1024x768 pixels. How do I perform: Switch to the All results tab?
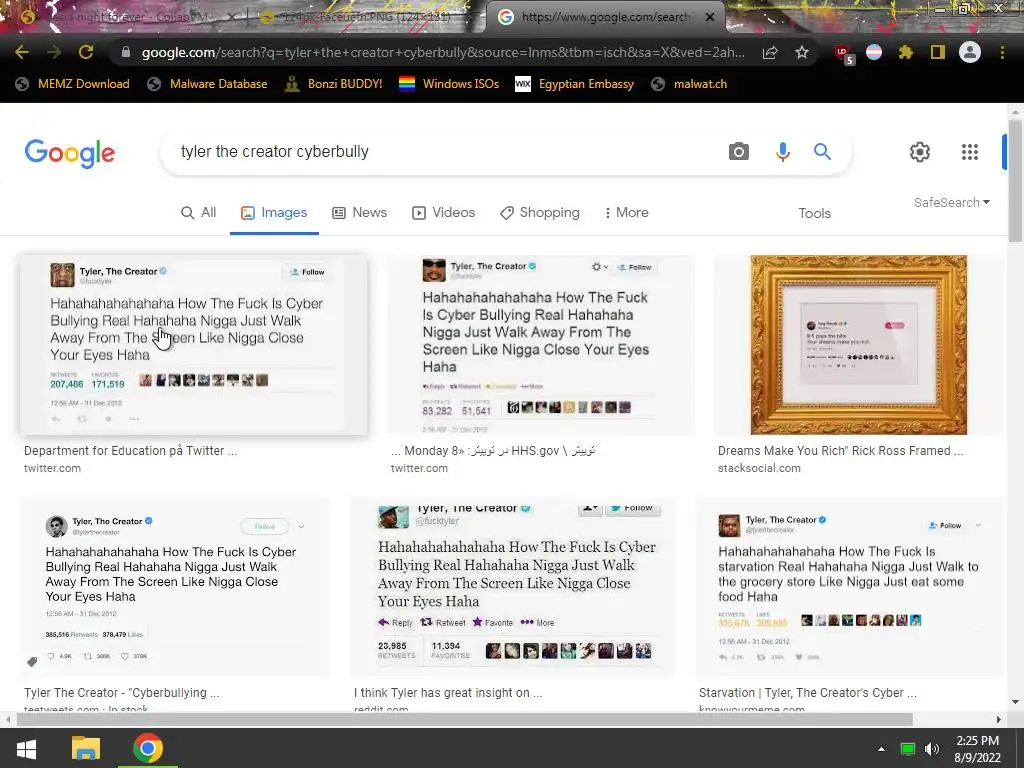[x=199, y=212]
